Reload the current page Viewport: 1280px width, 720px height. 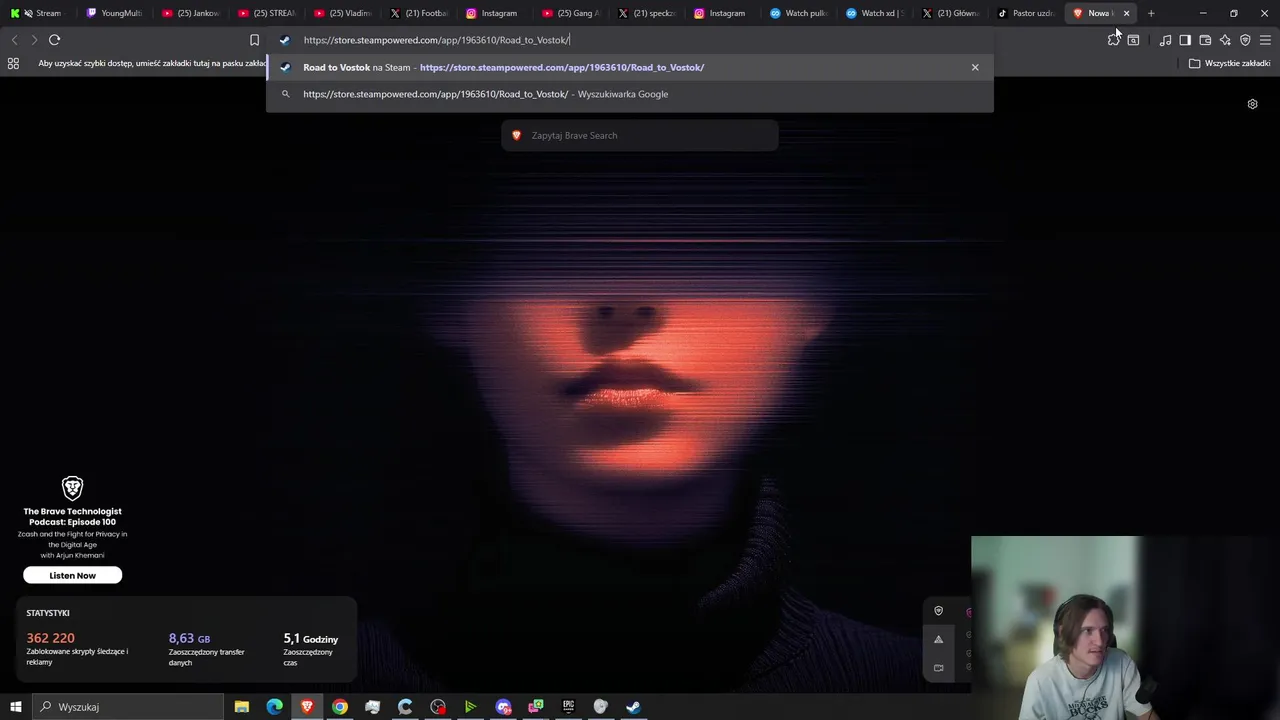click(x=54, y=40)
